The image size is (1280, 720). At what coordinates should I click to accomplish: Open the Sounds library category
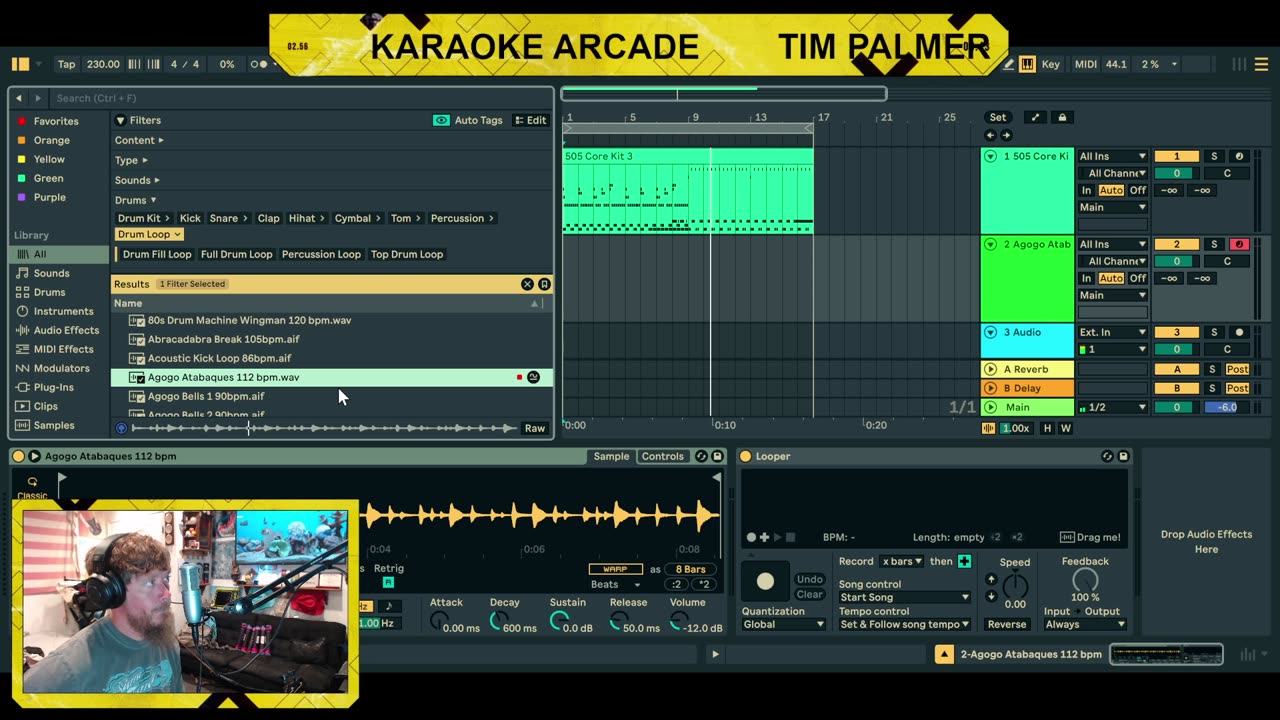pos(51,273)
